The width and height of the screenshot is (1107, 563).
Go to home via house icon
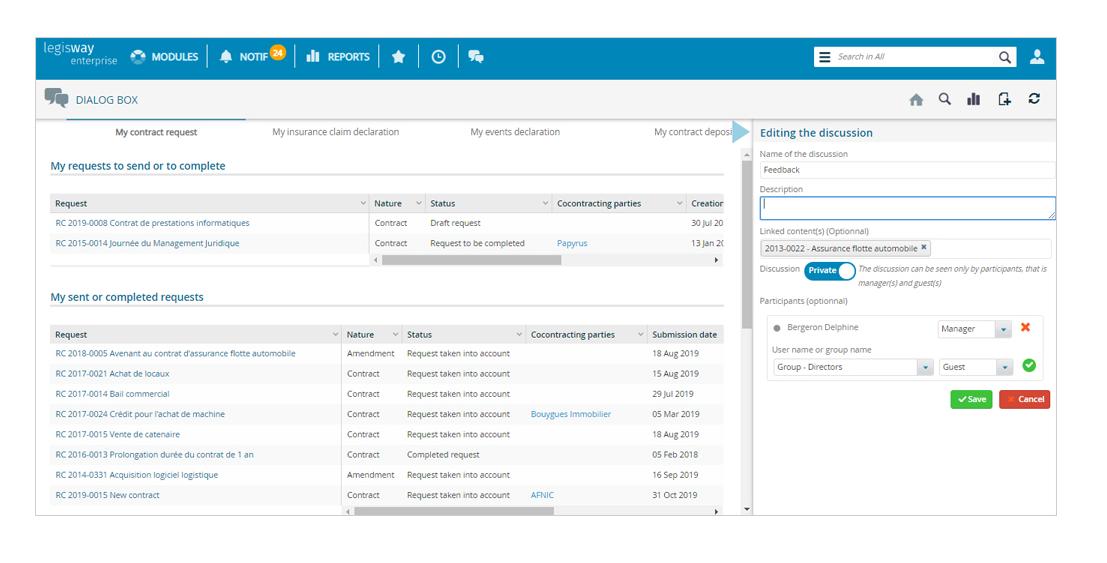click(x=915, y=99)
